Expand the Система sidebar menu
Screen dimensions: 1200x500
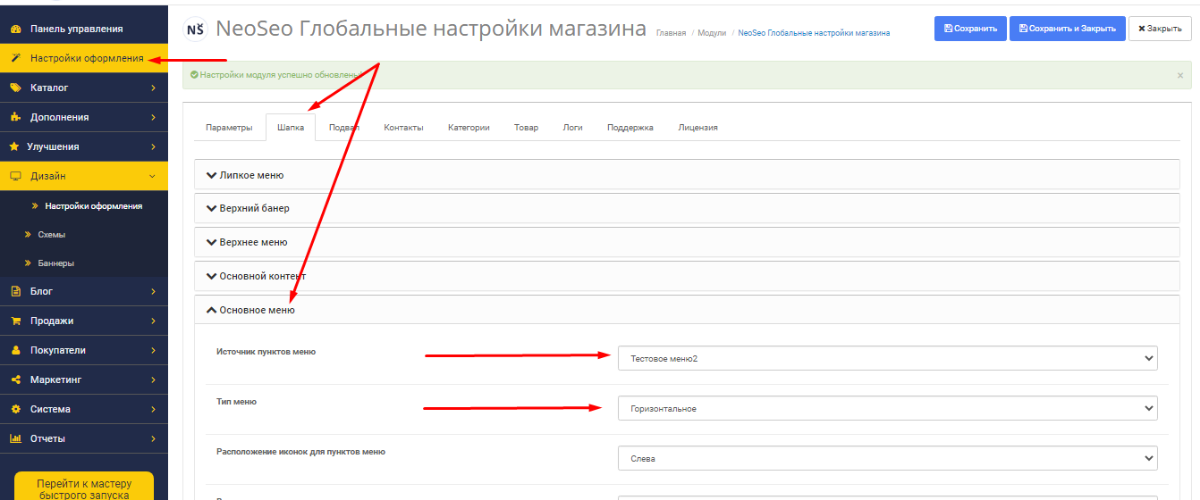point(84,409)
